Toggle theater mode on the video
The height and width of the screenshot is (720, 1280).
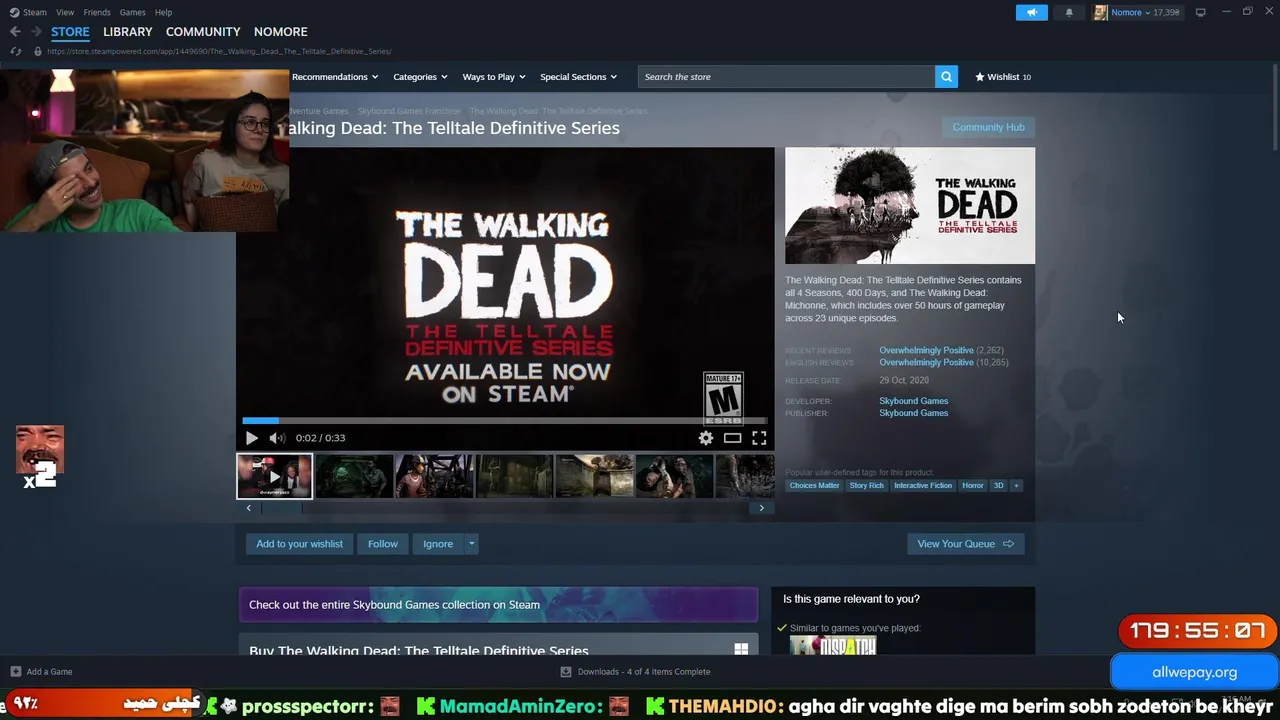[733, 438]
